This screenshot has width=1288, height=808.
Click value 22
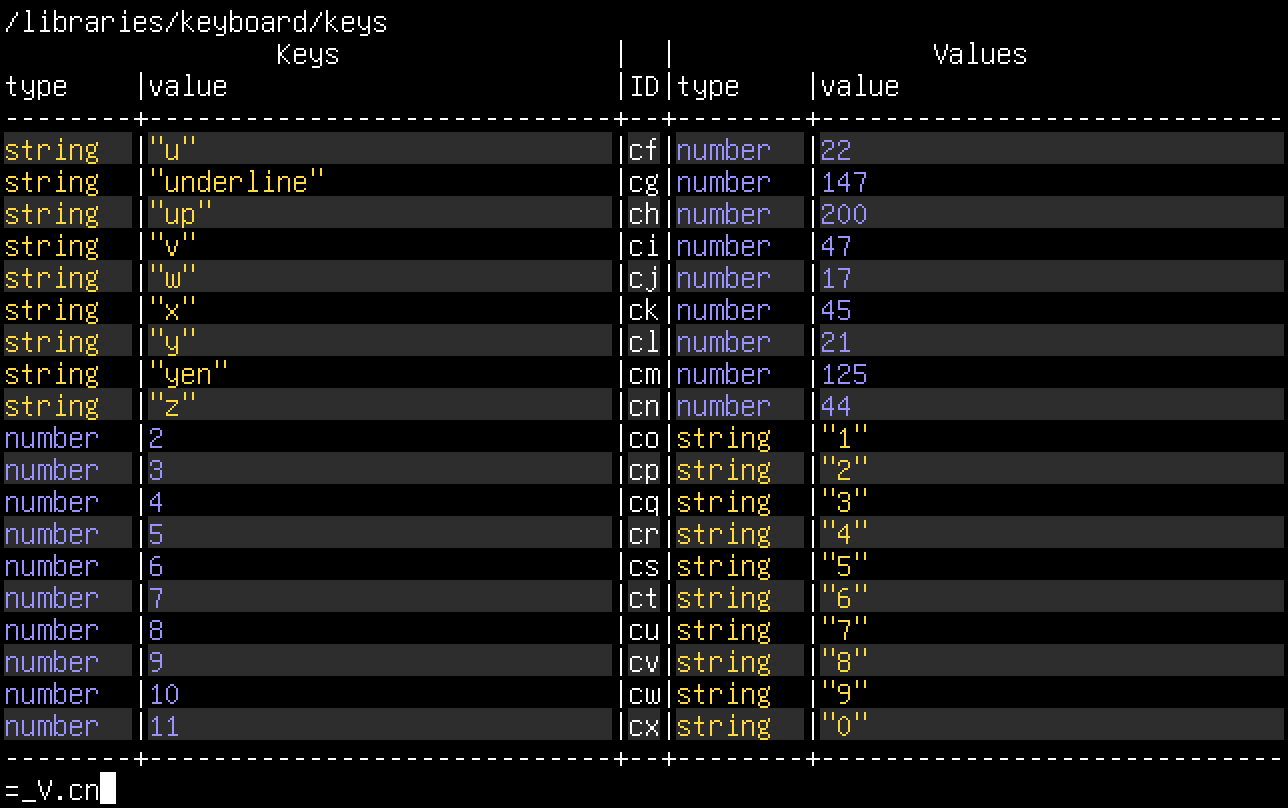click(x=836, y=150)
